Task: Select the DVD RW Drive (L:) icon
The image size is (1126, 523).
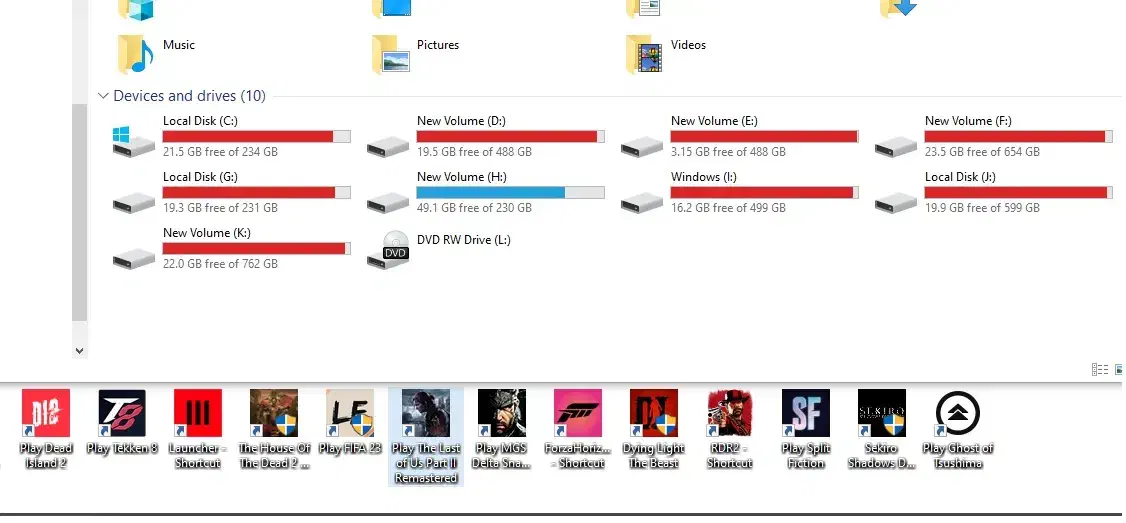Action: click(x=388, y=249)
